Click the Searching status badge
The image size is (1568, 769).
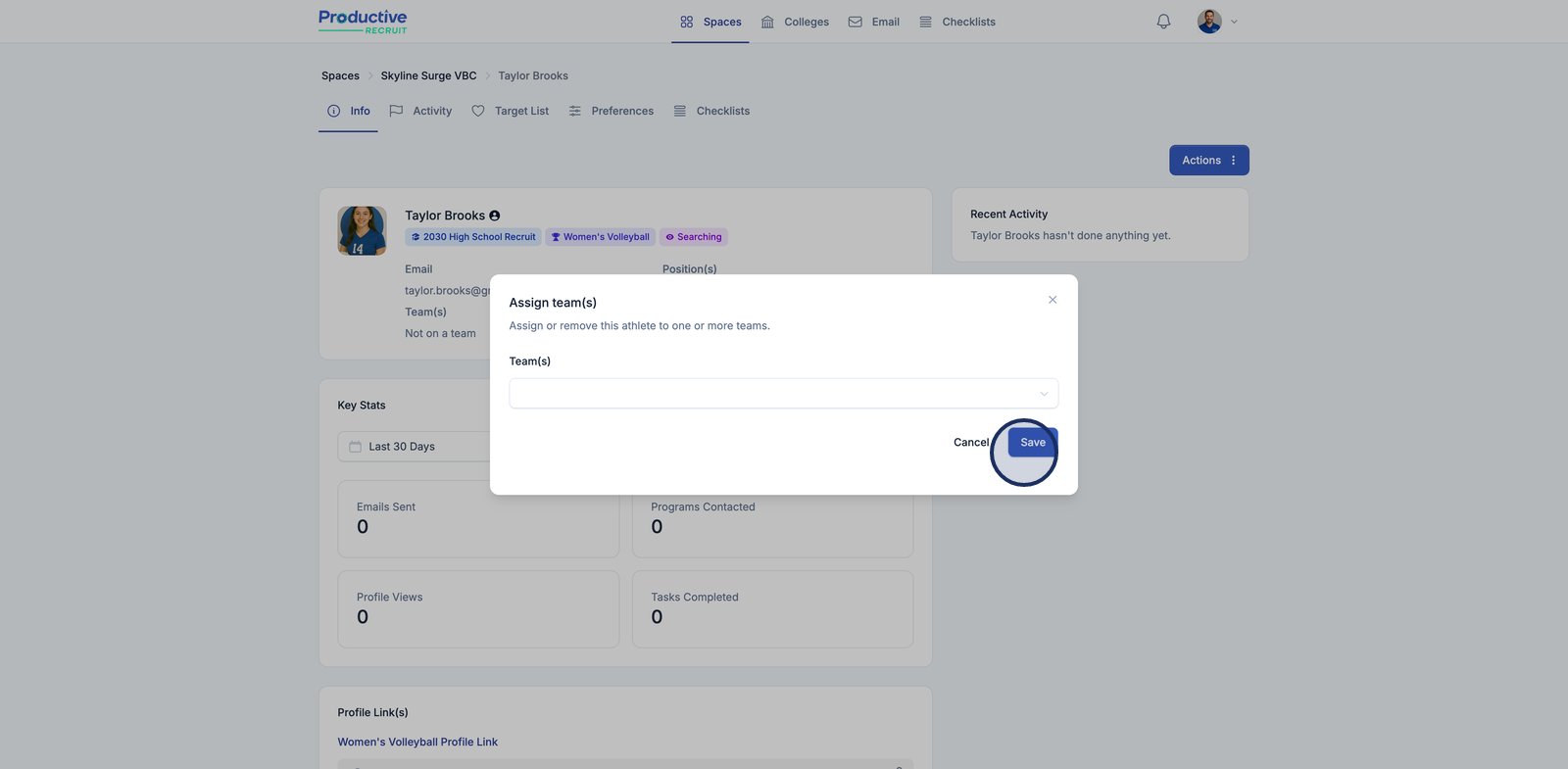693,237
